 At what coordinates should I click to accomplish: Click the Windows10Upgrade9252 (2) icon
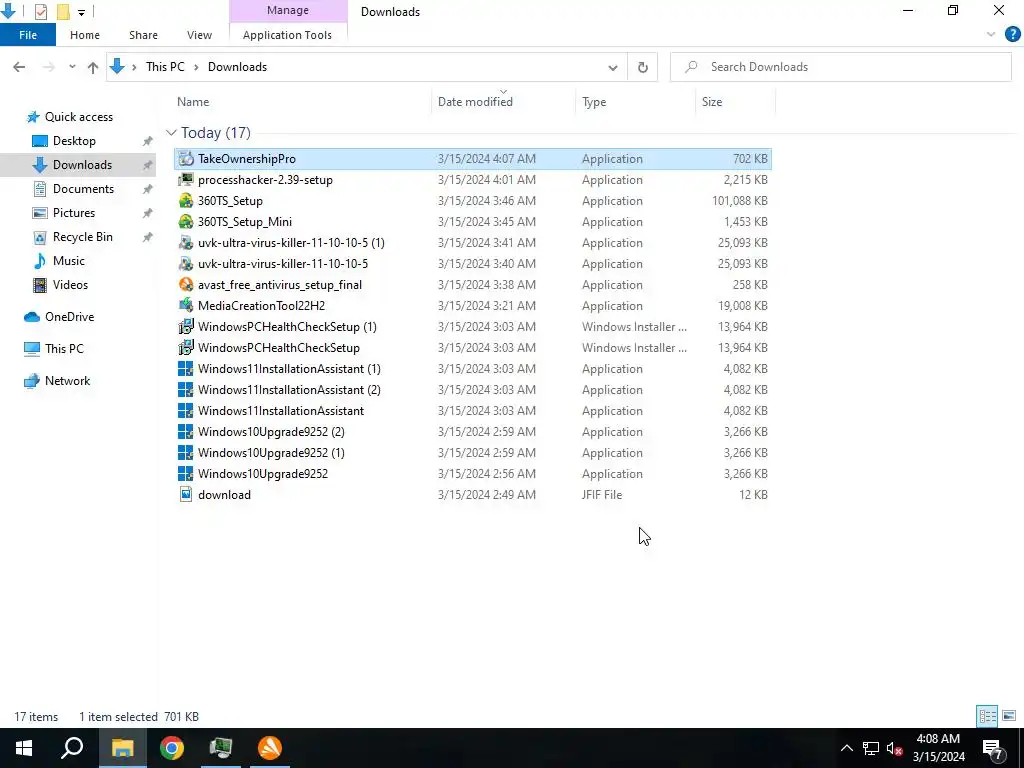coord(186,432)
